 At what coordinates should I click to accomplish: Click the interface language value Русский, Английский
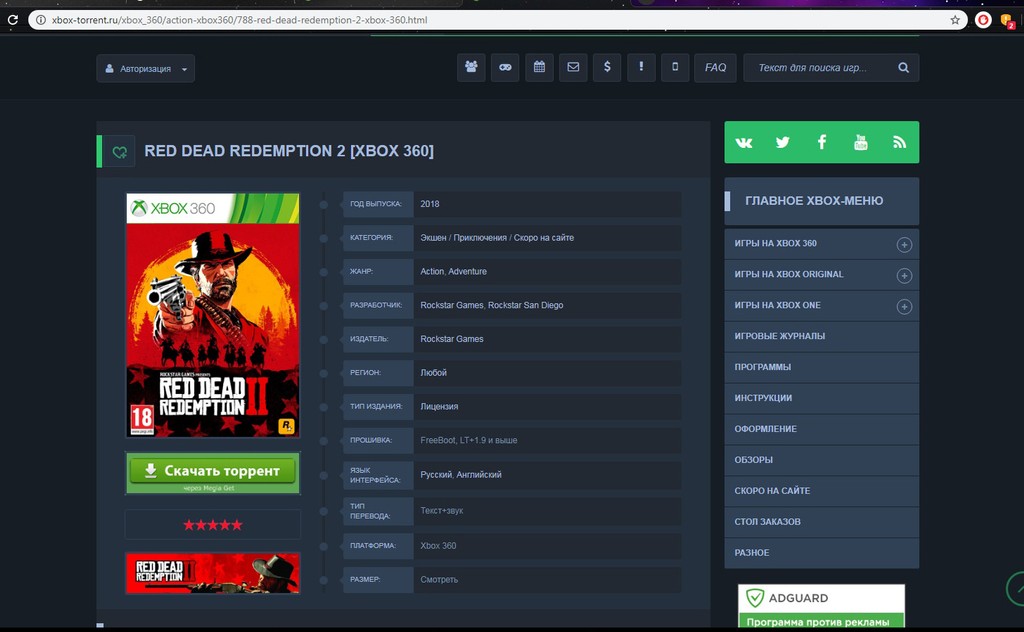point(461,475)
